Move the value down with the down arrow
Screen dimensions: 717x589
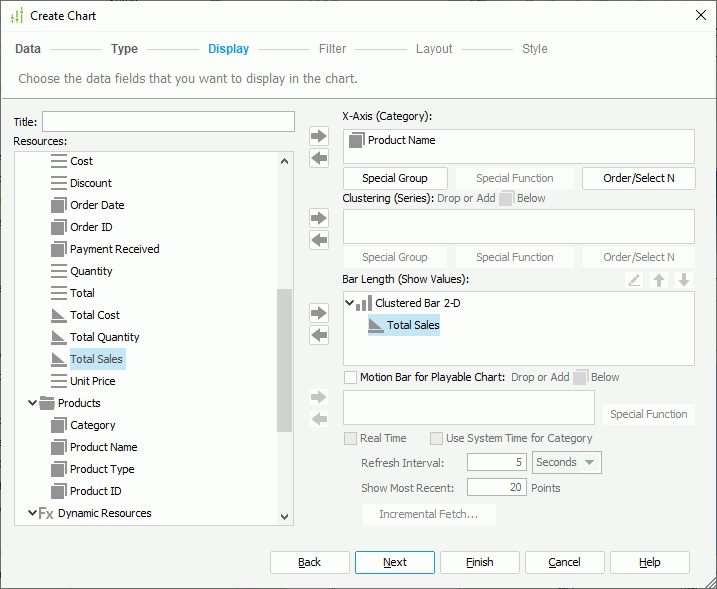coord(684,280)
